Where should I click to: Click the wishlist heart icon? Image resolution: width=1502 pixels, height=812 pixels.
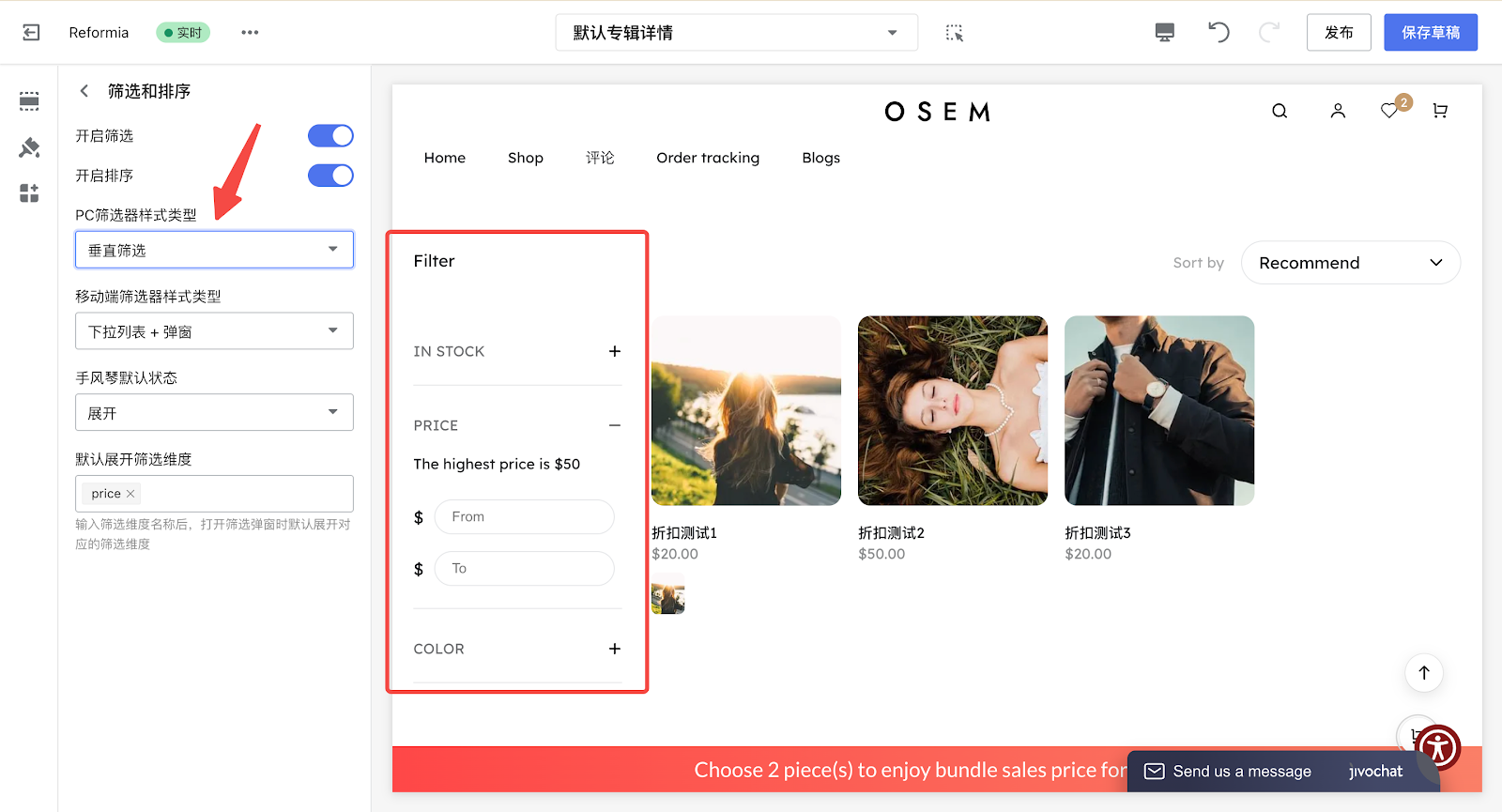1389,111
